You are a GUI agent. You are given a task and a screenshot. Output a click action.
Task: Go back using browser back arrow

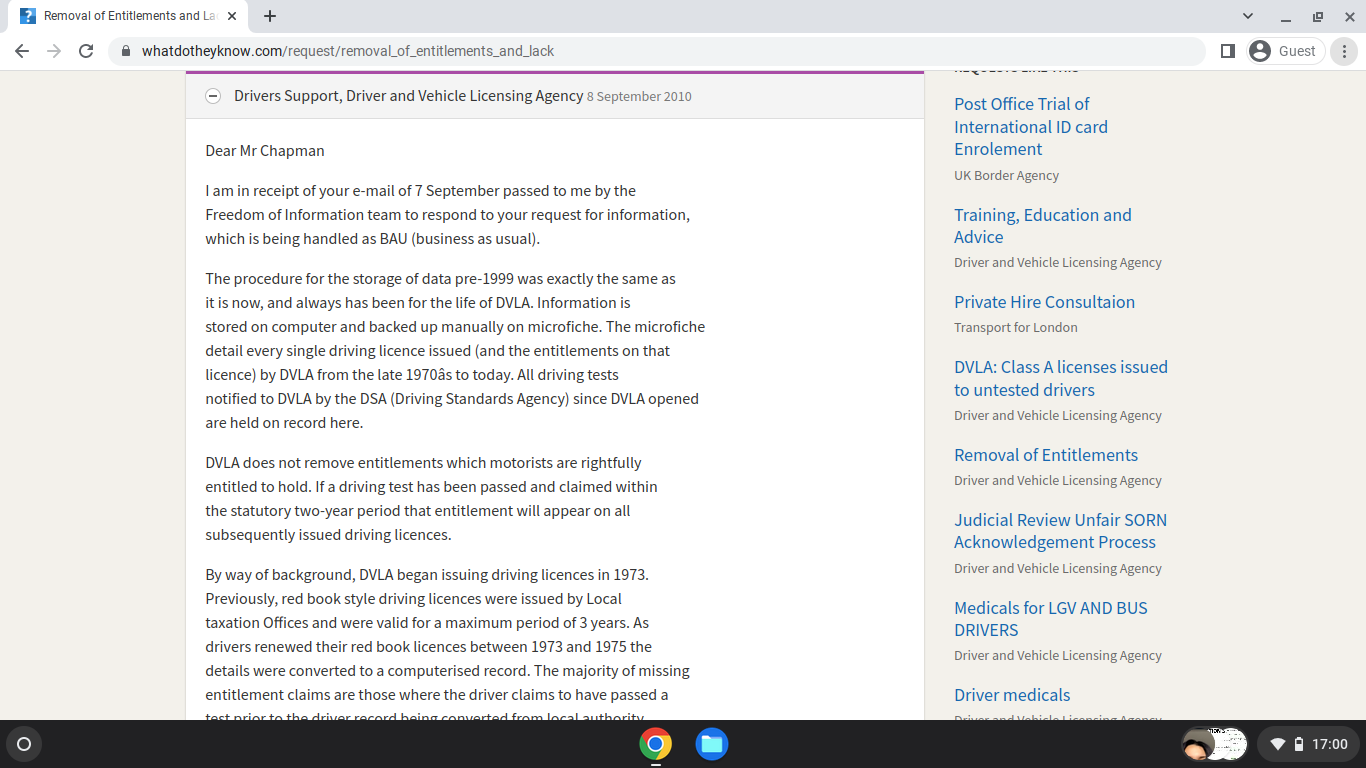click(x=22, y=51)
